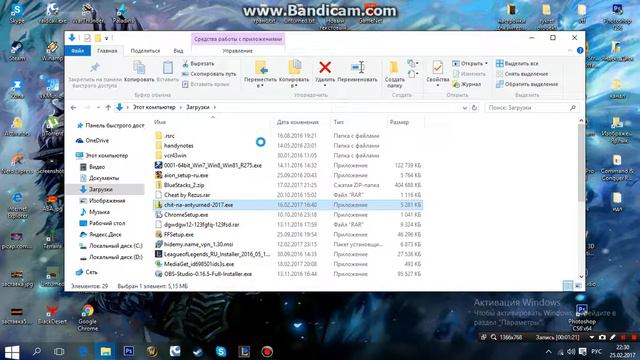Image resolution: width=640 pixels, height=360 pixels.
Task: Click Скопировать путь in ribbon
Action: point(209,74)
